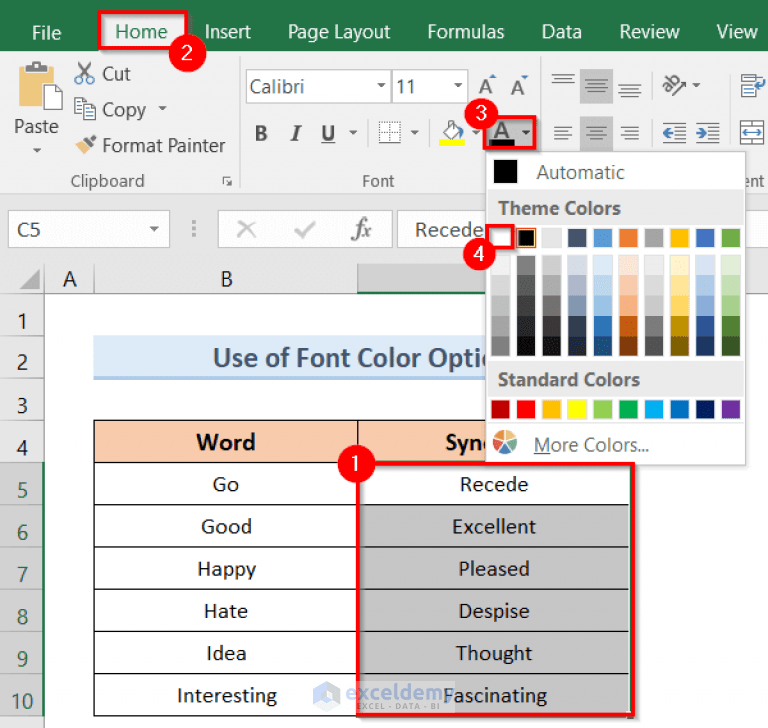Expand the Name Box dropdown

(154, 229)
